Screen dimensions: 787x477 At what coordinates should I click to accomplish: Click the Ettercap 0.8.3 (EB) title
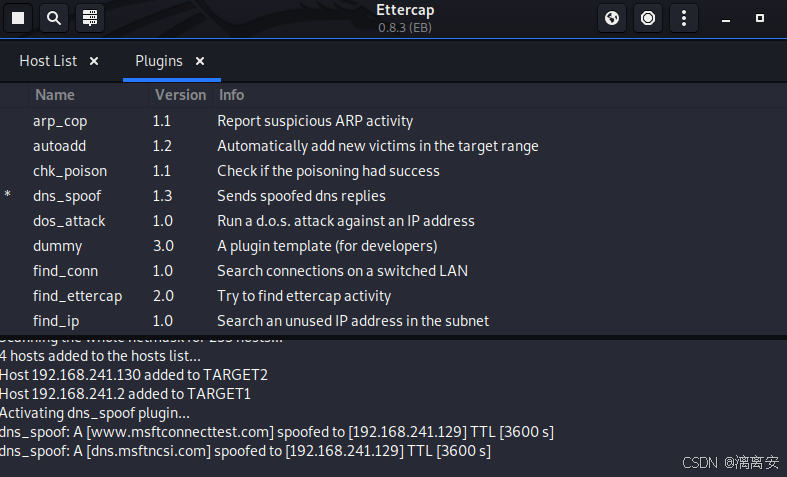pyautogui.click(x=405, y=18)
